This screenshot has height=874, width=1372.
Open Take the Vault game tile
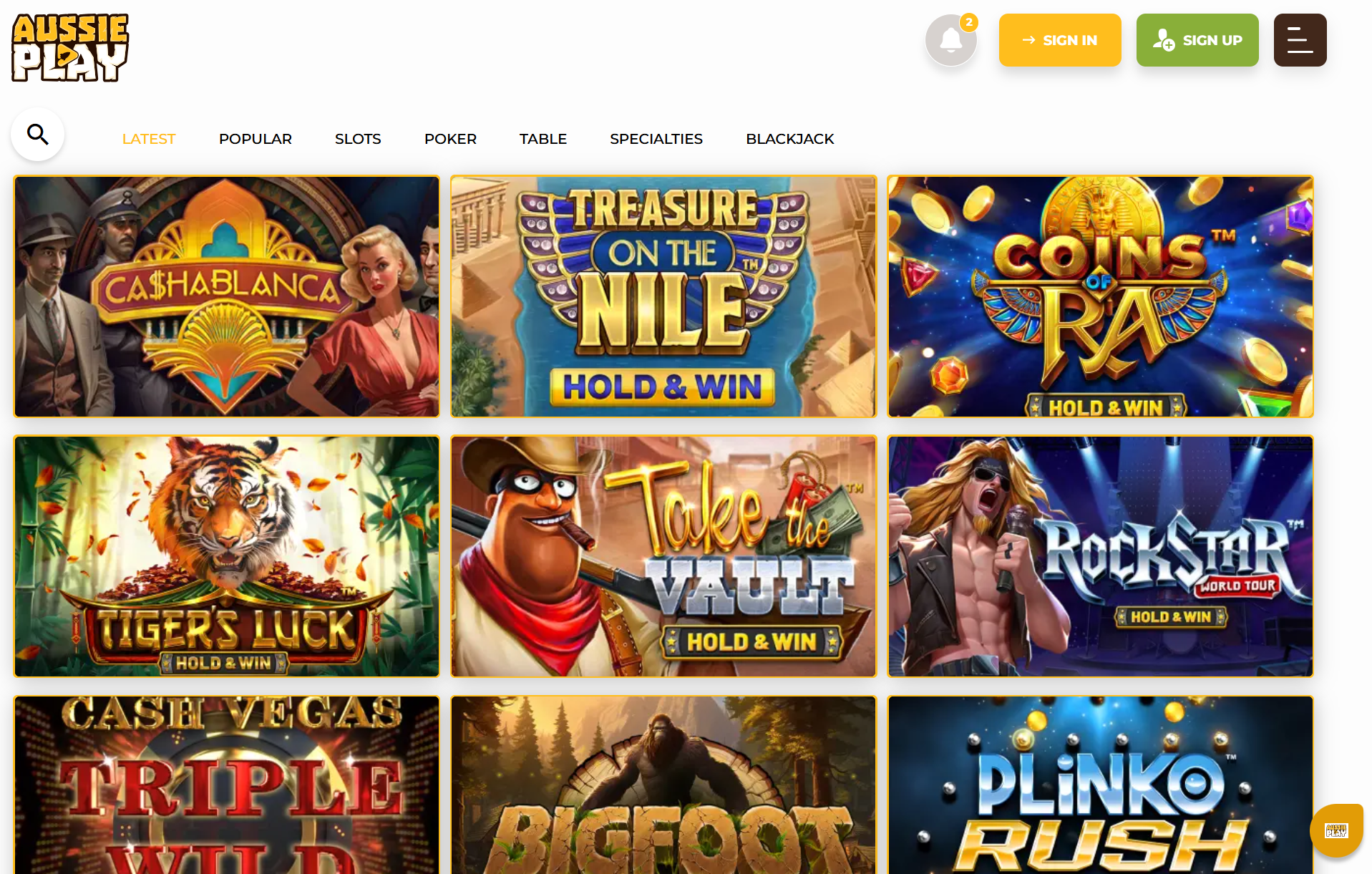663,556
